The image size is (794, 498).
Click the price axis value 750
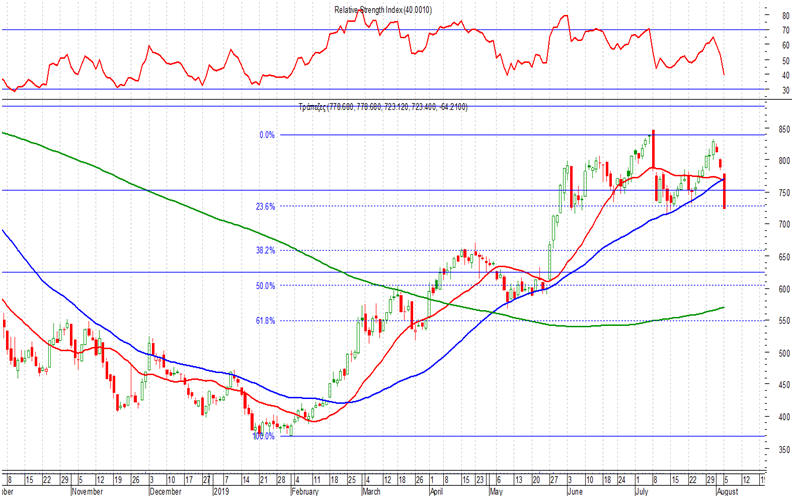(x=784, y=193)
